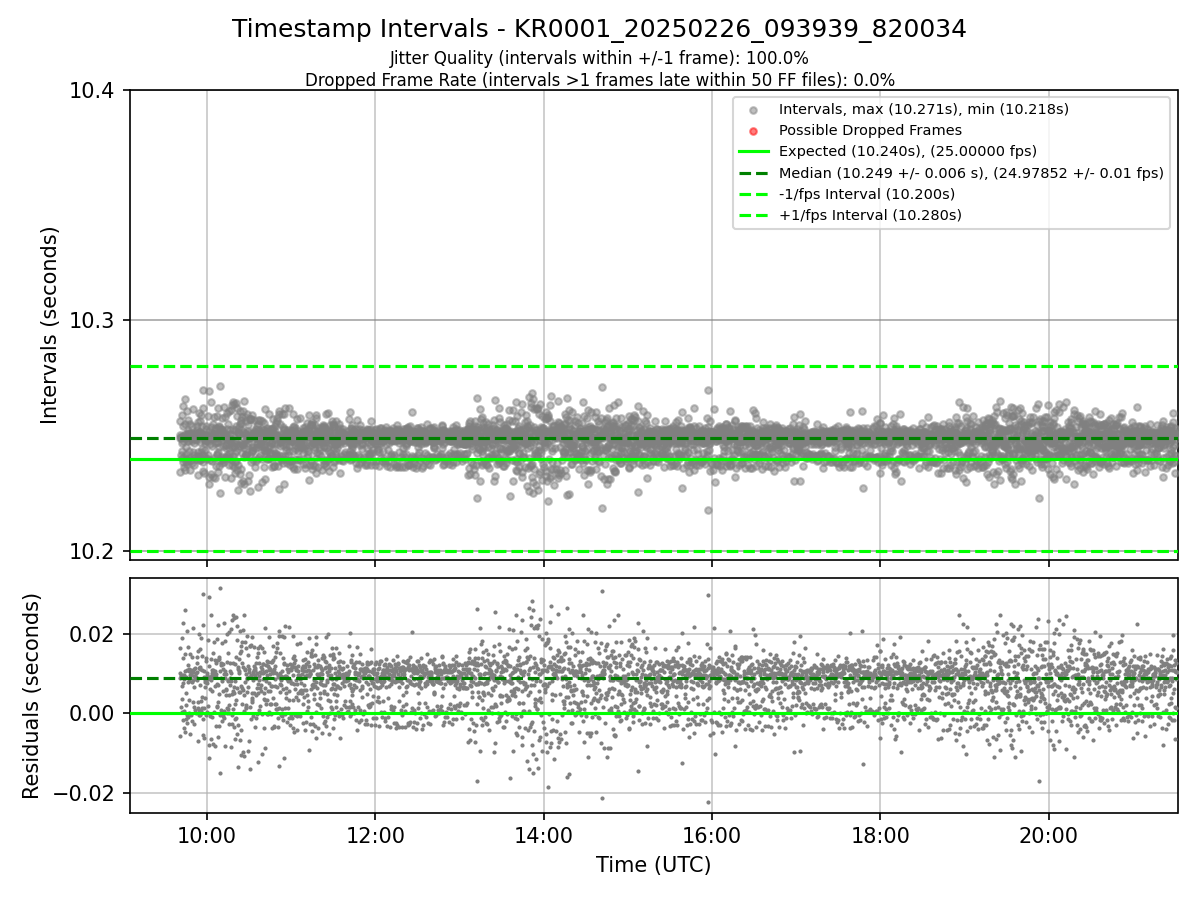Click the Time (UTC) x-axis label
Image resolution: width=1200 pixels, height=900 pixels.
[653, 865]
